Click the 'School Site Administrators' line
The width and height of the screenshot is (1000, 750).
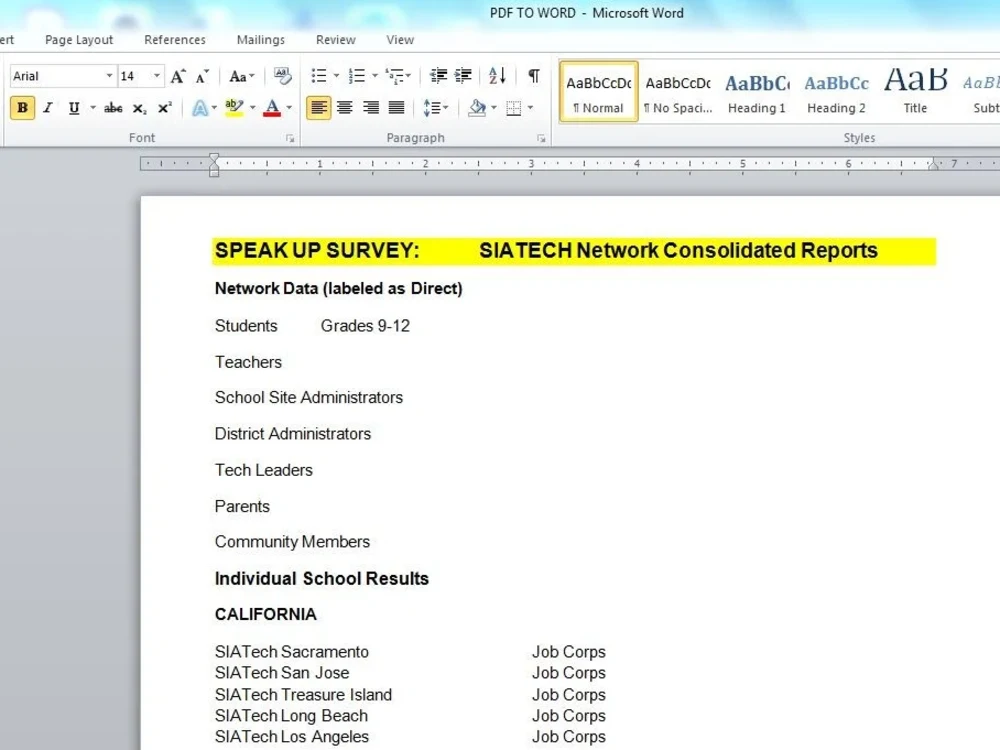click(309, 397)
